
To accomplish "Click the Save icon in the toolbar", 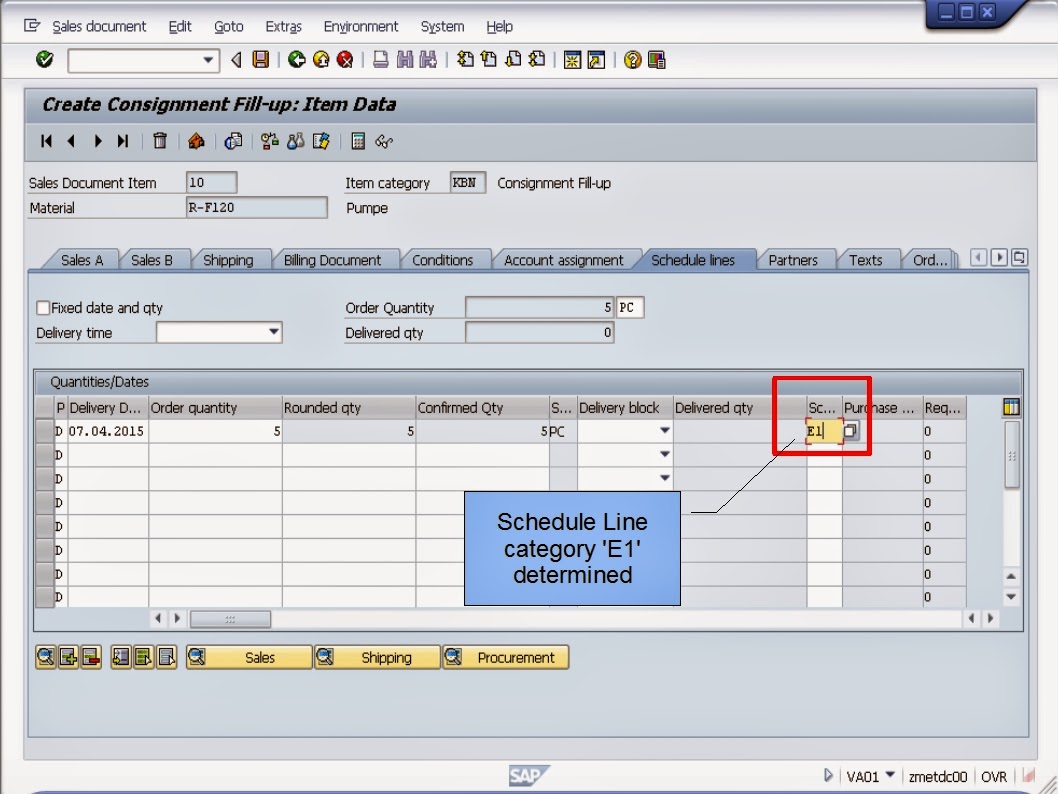I will pos(260,59).
